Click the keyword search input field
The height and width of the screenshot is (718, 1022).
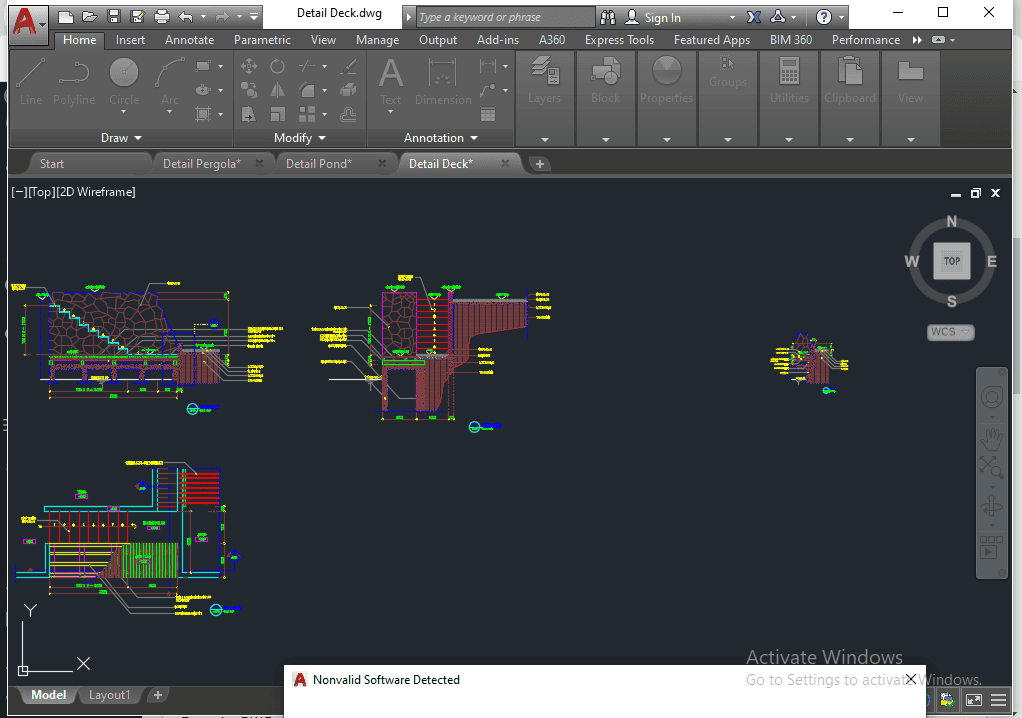coord(505,18)
